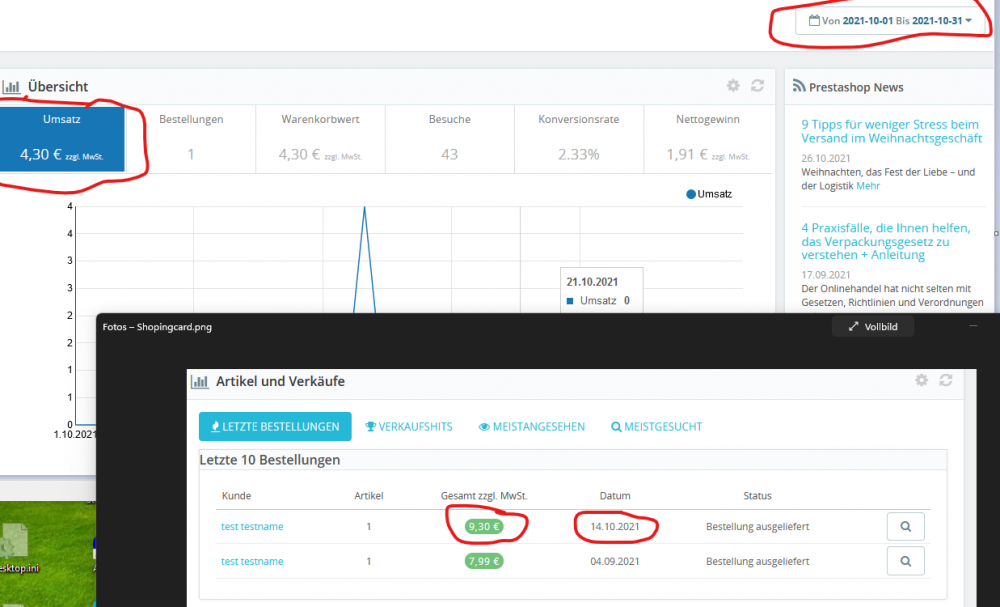Click the Fotos – Shopingcard.png window title

point(157,326)
